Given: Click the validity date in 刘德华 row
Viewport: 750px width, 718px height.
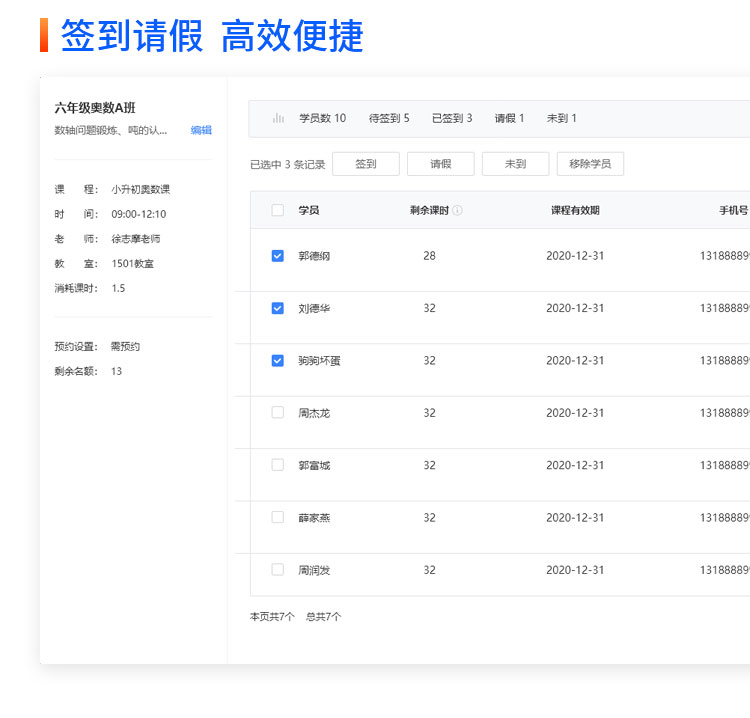Looking at the screenshot, I should coord(575,308).
